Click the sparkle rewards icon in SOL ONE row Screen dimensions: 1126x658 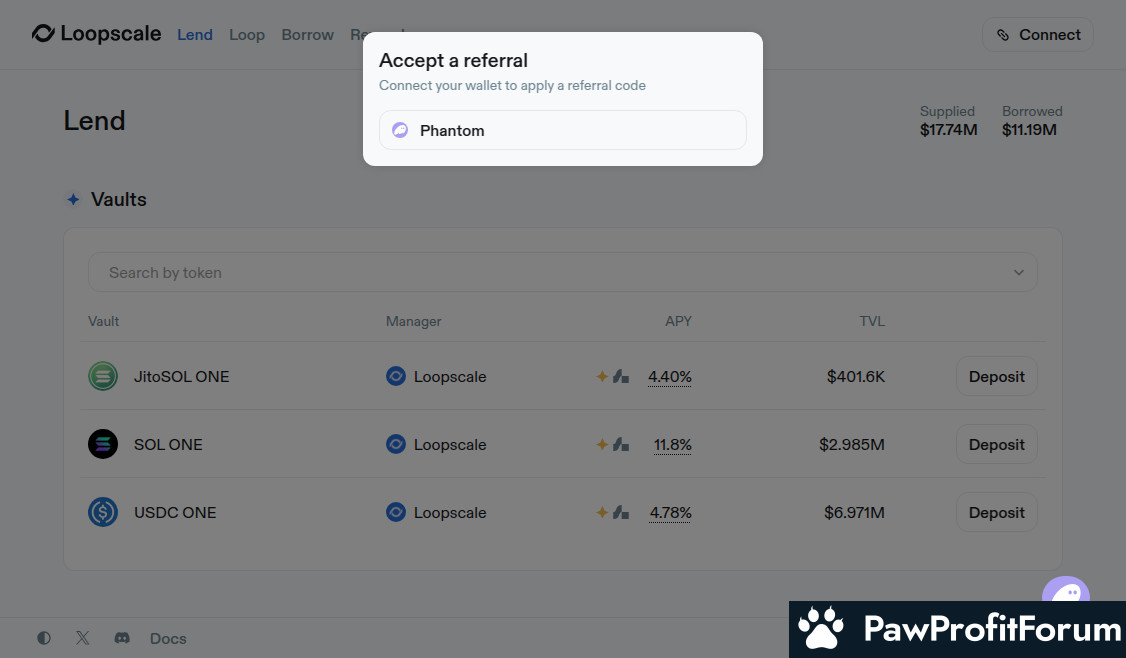pos(602,445)
